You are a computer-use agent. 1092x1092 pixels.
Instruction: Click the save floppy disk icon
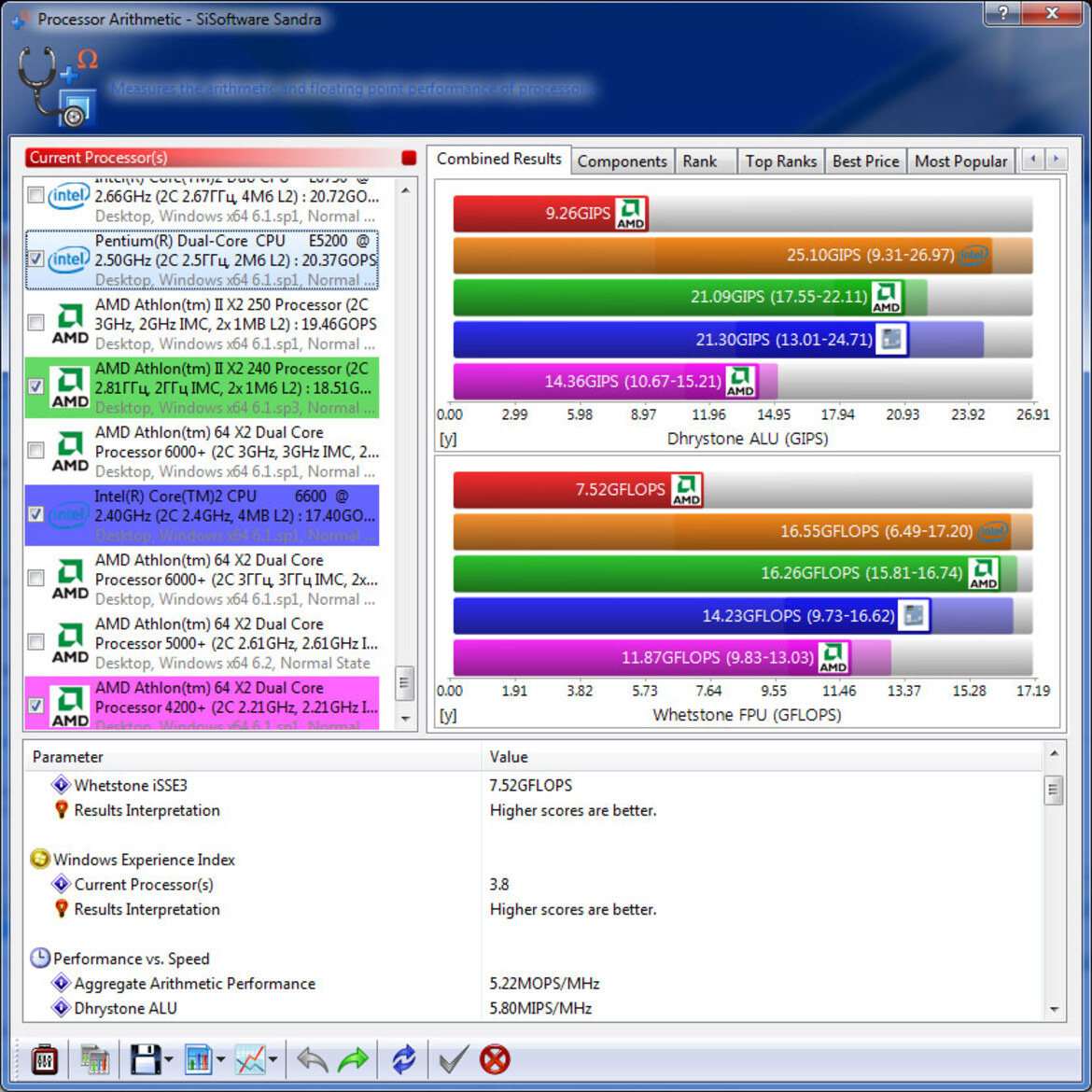point(146,1060)
